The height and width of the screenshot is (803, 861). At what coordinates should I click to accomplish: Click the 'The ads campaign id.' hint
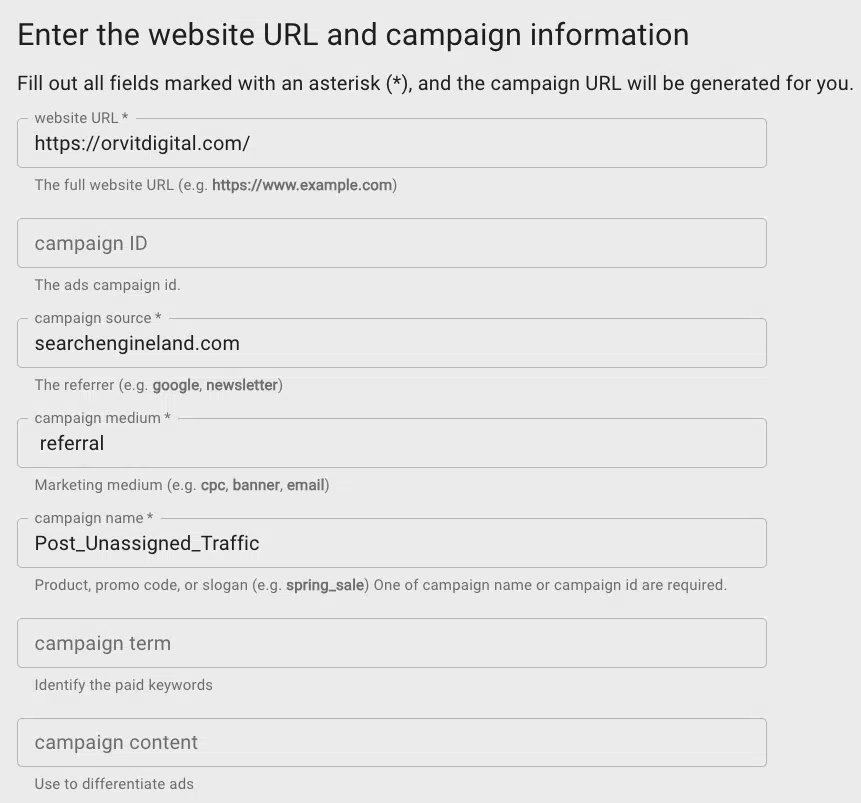point(107,285)
